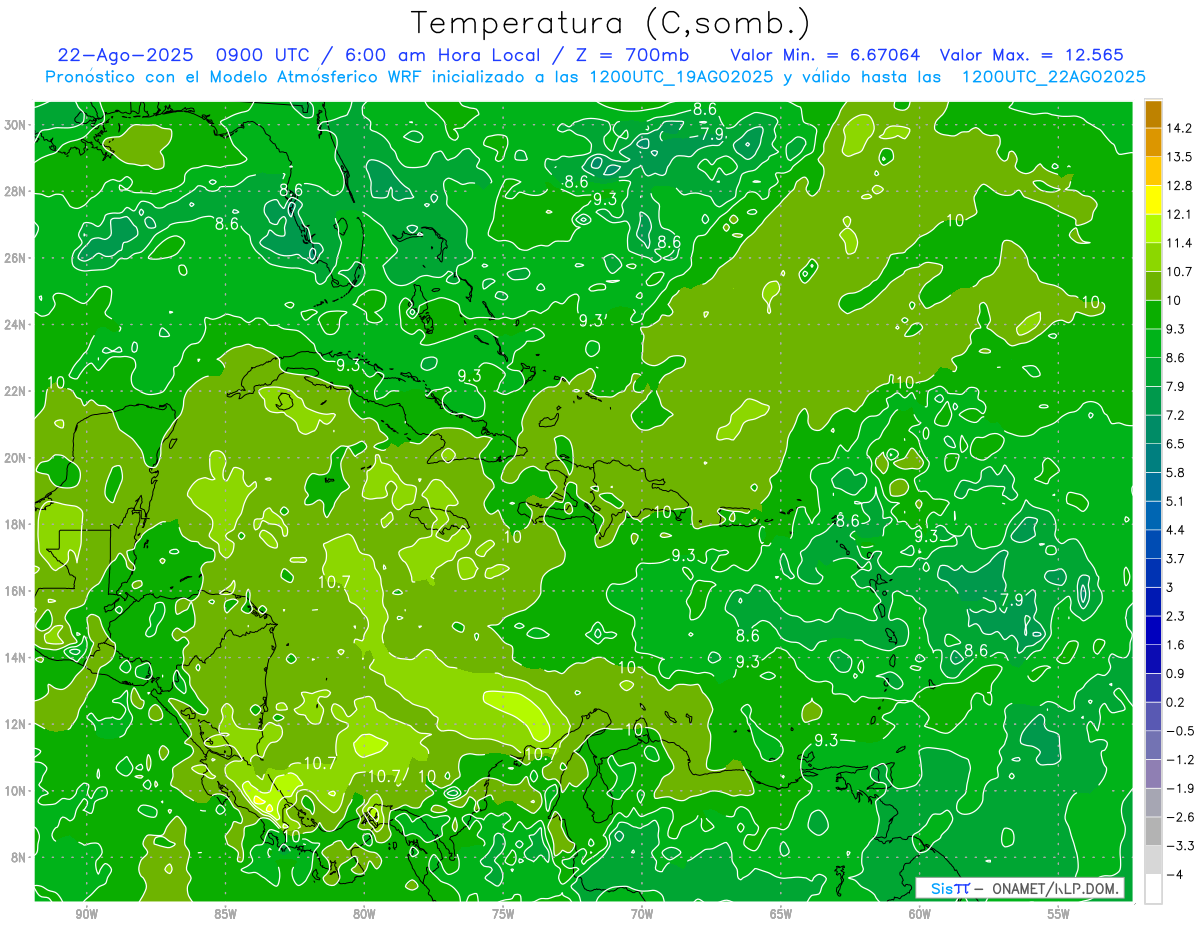Click the 'Valor Min. = 6.67064' value

(825, 55)
